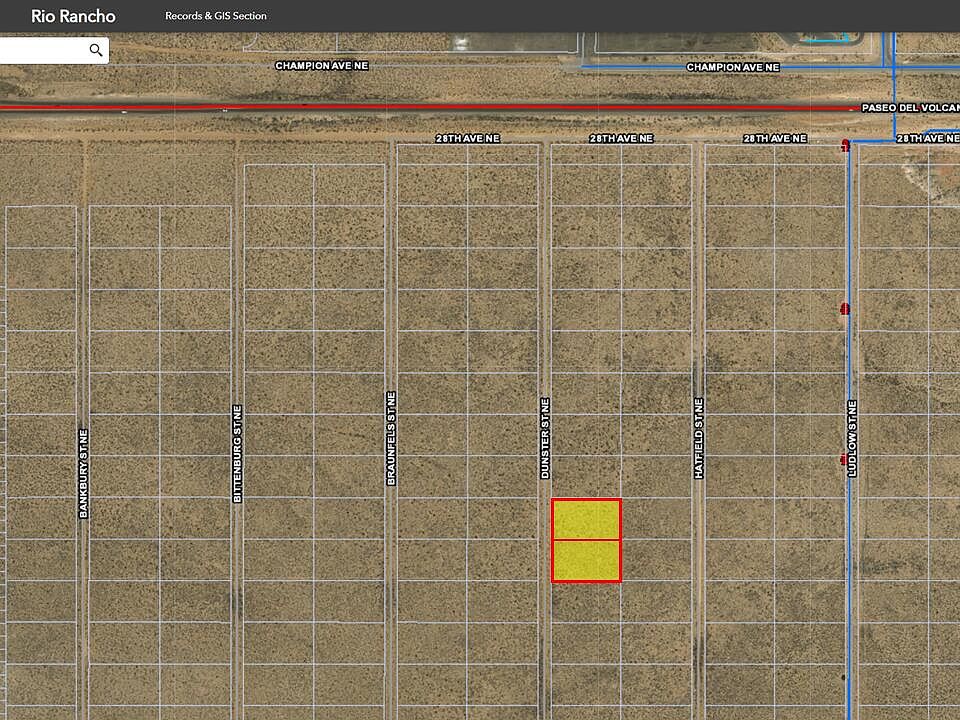960x720 pixels.
Task: Click the red marker at 28th Ave and Ludlow
Action: [x=846, y=145]
